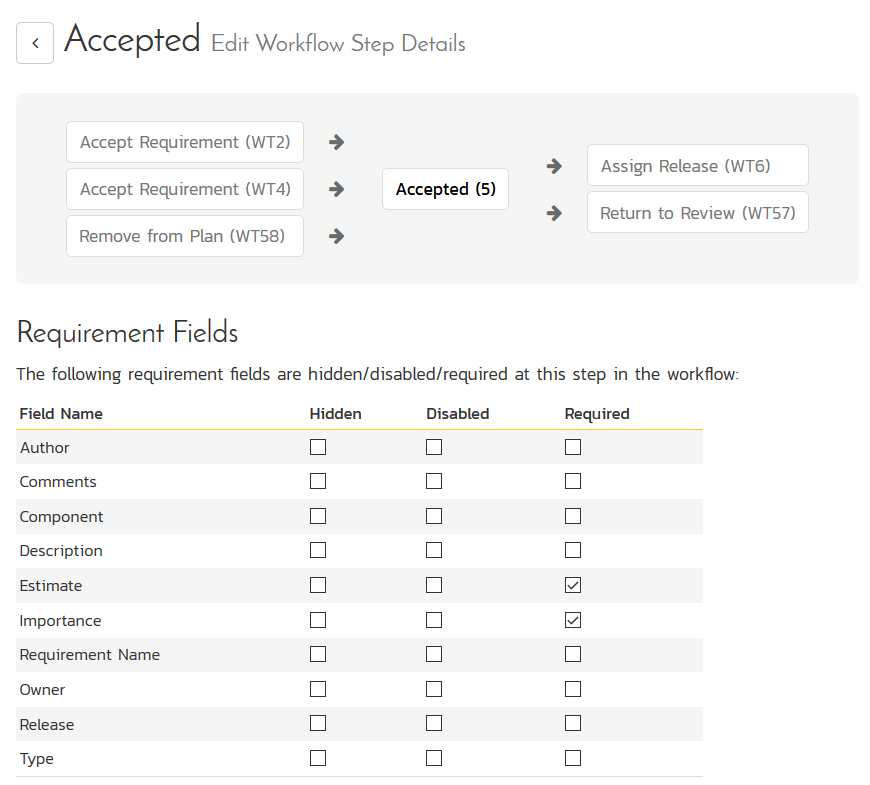
Task: Enable Disabled checkbox for Comments field
Action: 434,482
